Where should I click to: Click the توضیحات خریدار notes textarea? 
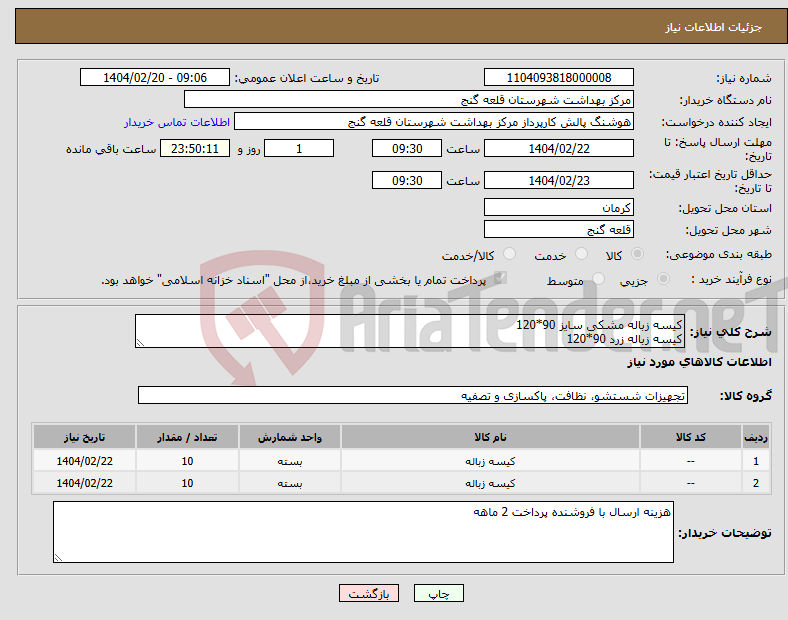363,532
